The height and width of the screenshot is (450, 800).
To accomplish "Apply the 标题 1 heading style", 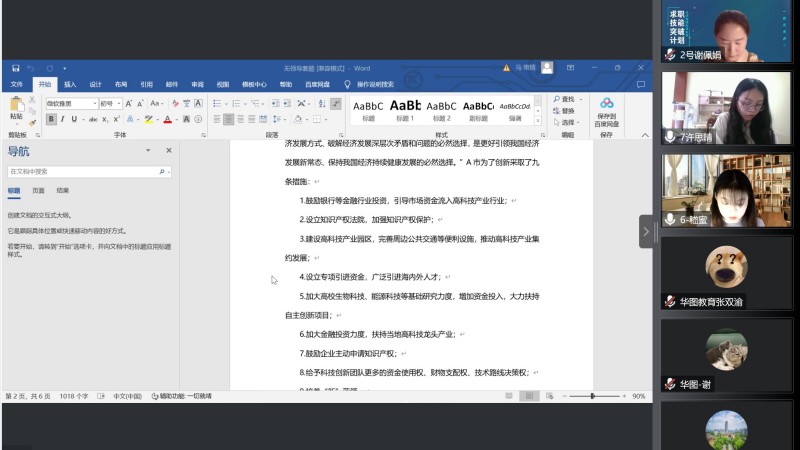I will click(x=405, y=110).
